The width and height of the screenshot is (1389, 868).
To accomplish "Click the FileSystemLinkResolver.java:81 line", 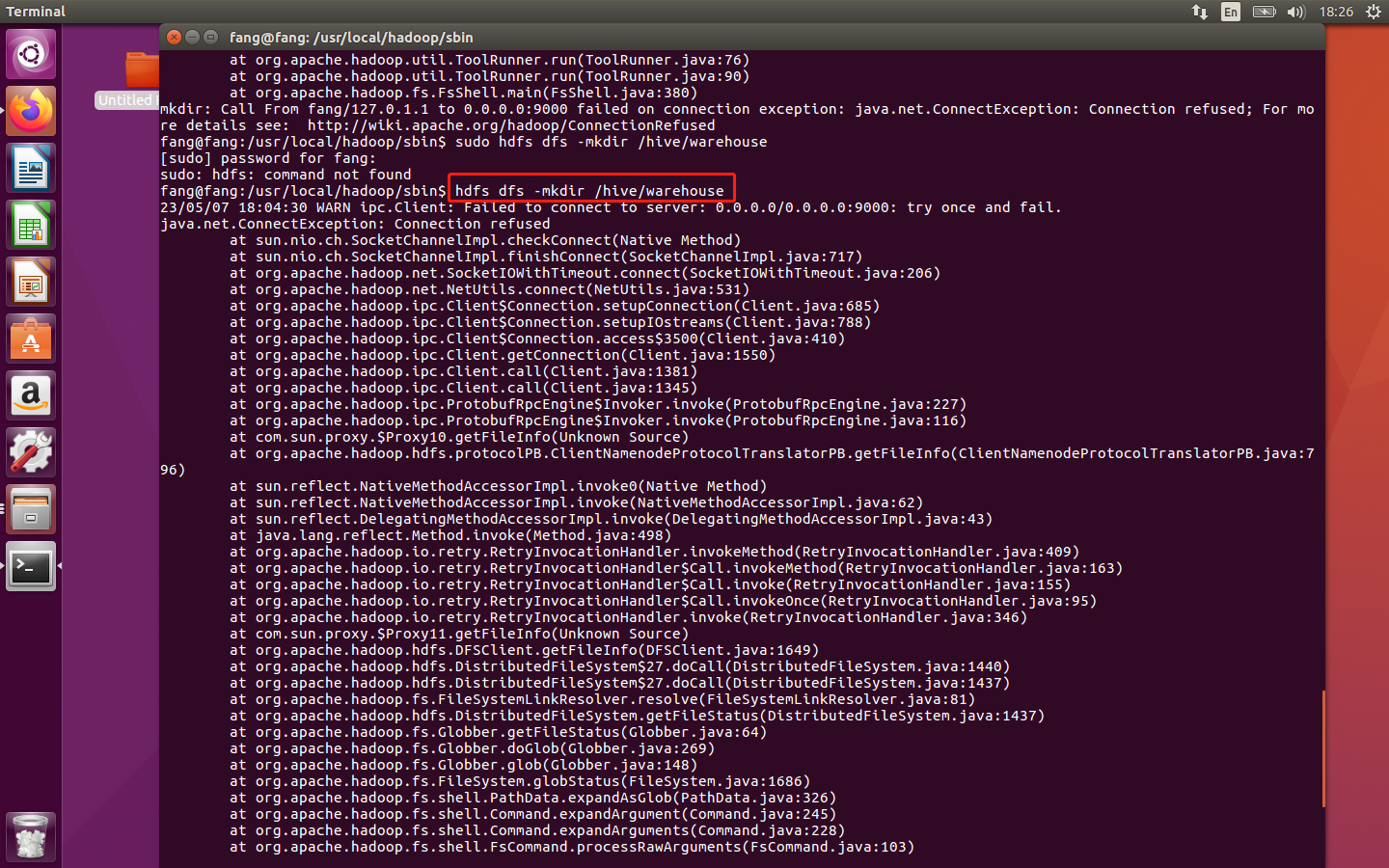I will (602, 699).
